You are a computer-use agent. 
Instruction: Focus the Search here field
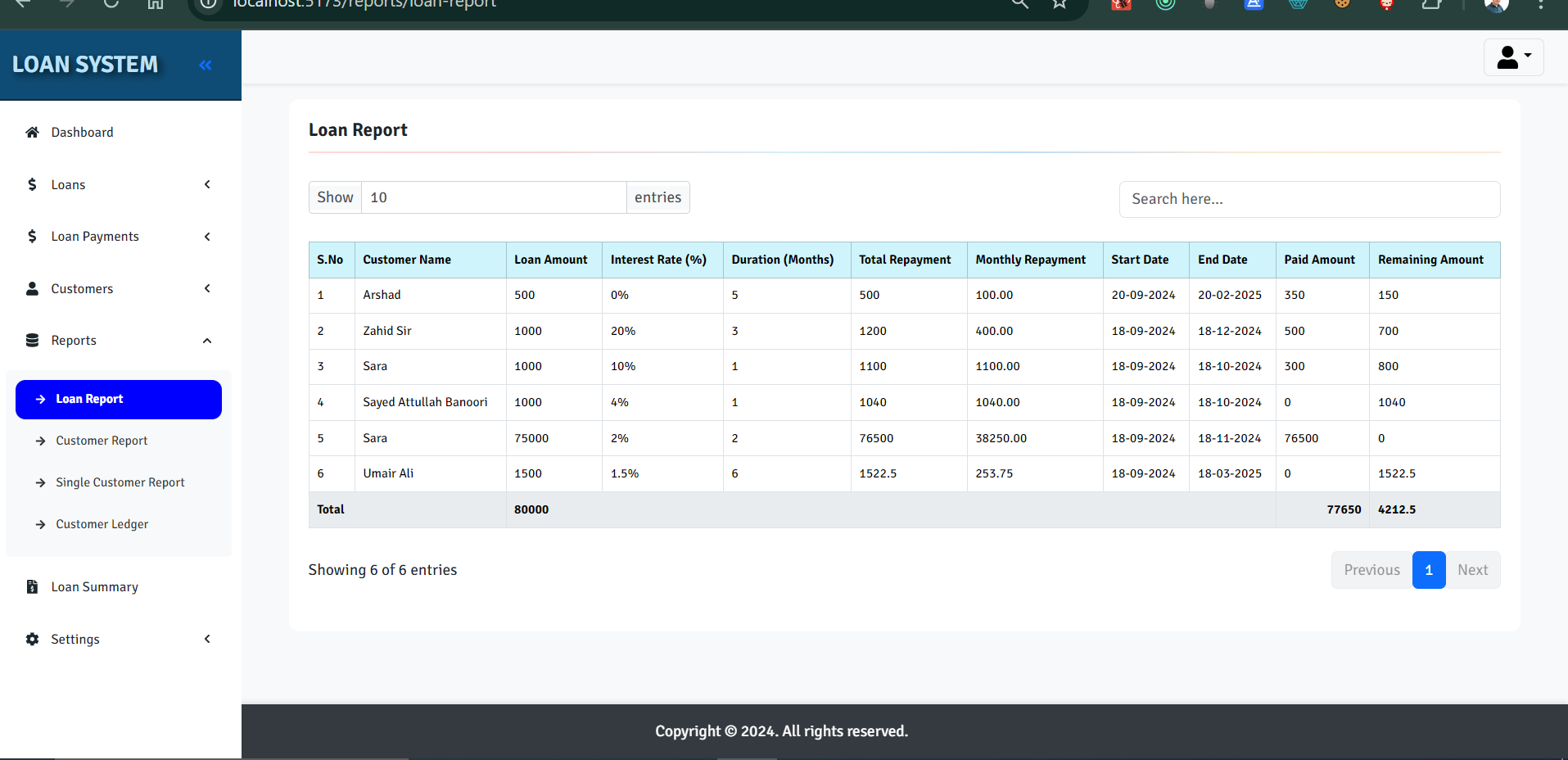pyautogui.click(x=1309, y=199)
